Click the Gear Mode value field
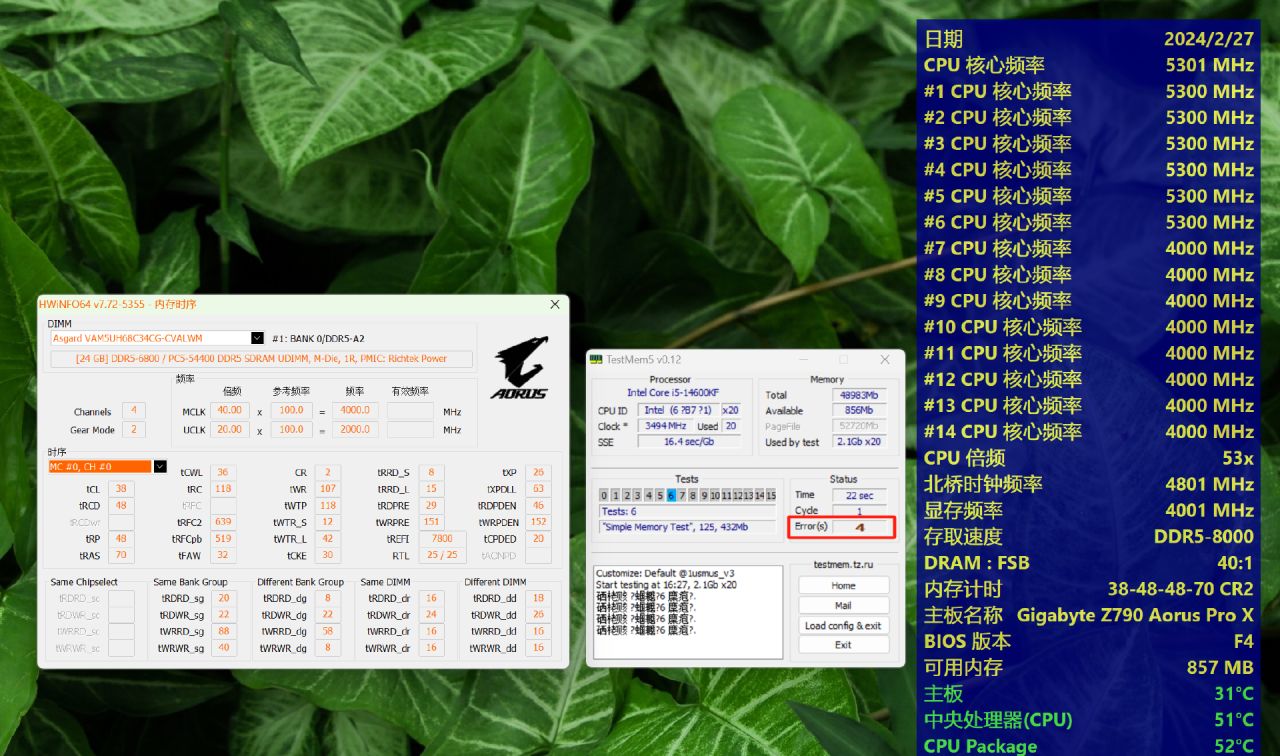 (x=133, y=430)
